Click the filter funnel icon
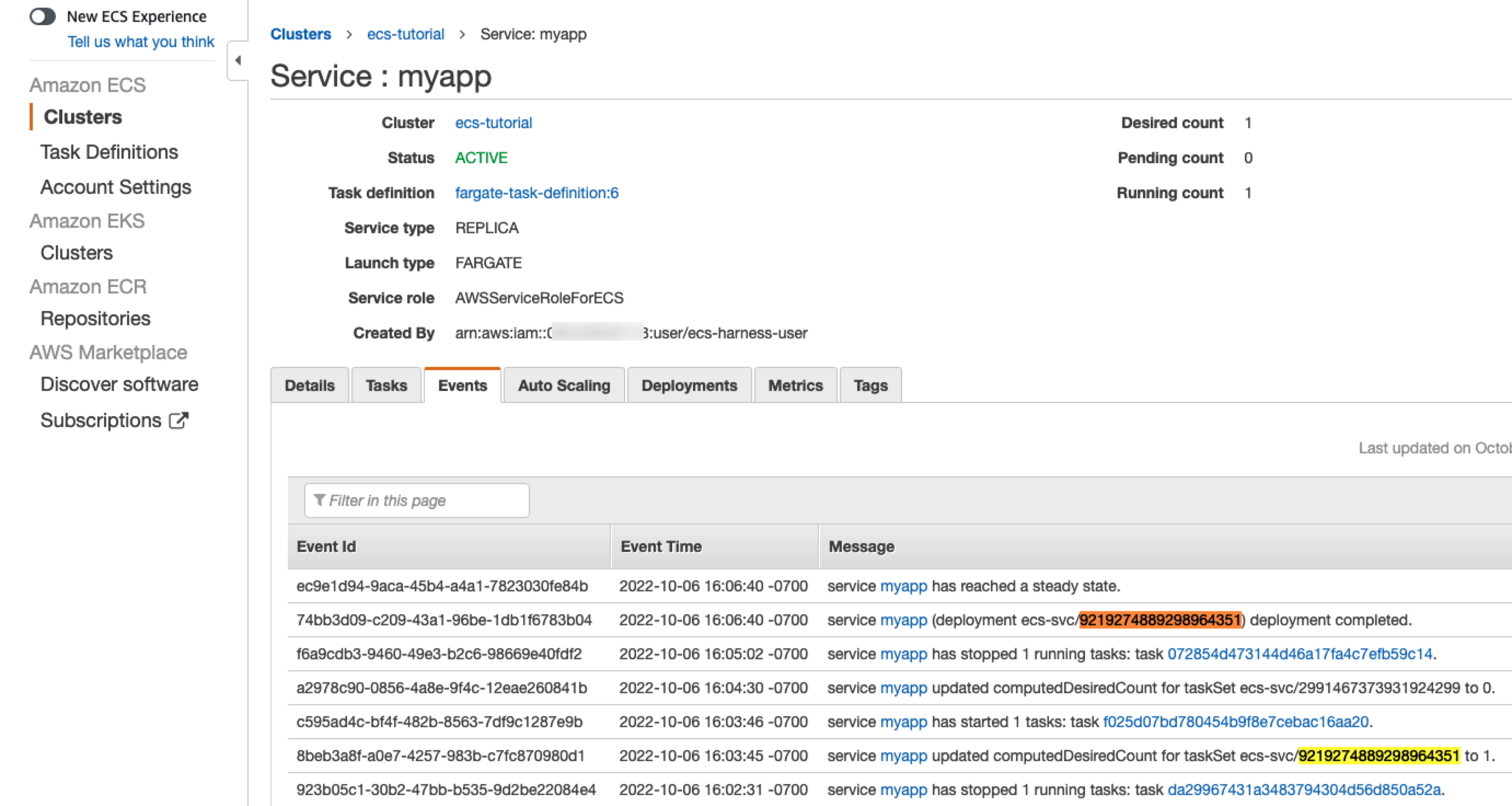1512x806 pixels. (x=319, y=500)
